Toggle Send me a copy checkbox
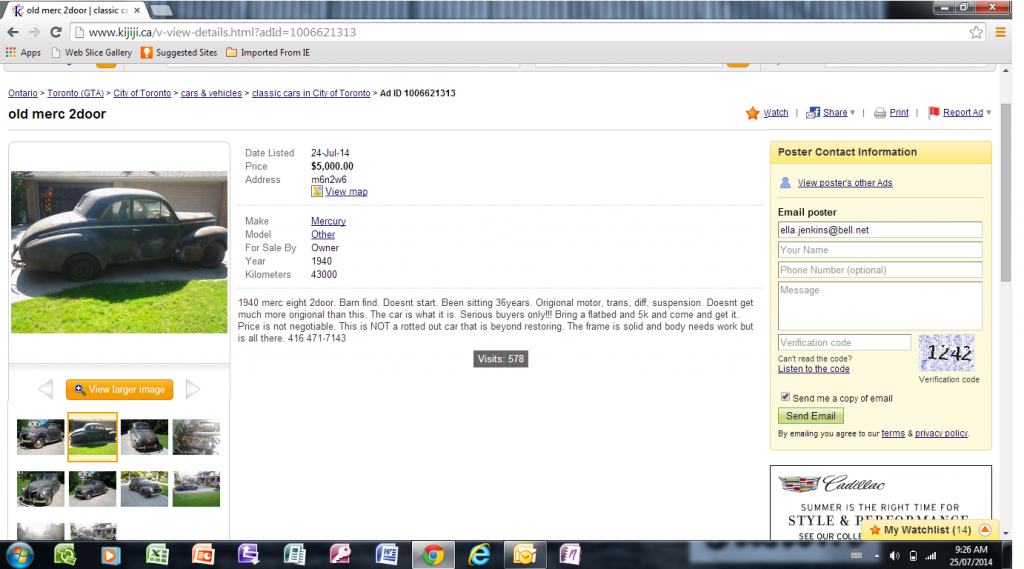 coord(785,397)
